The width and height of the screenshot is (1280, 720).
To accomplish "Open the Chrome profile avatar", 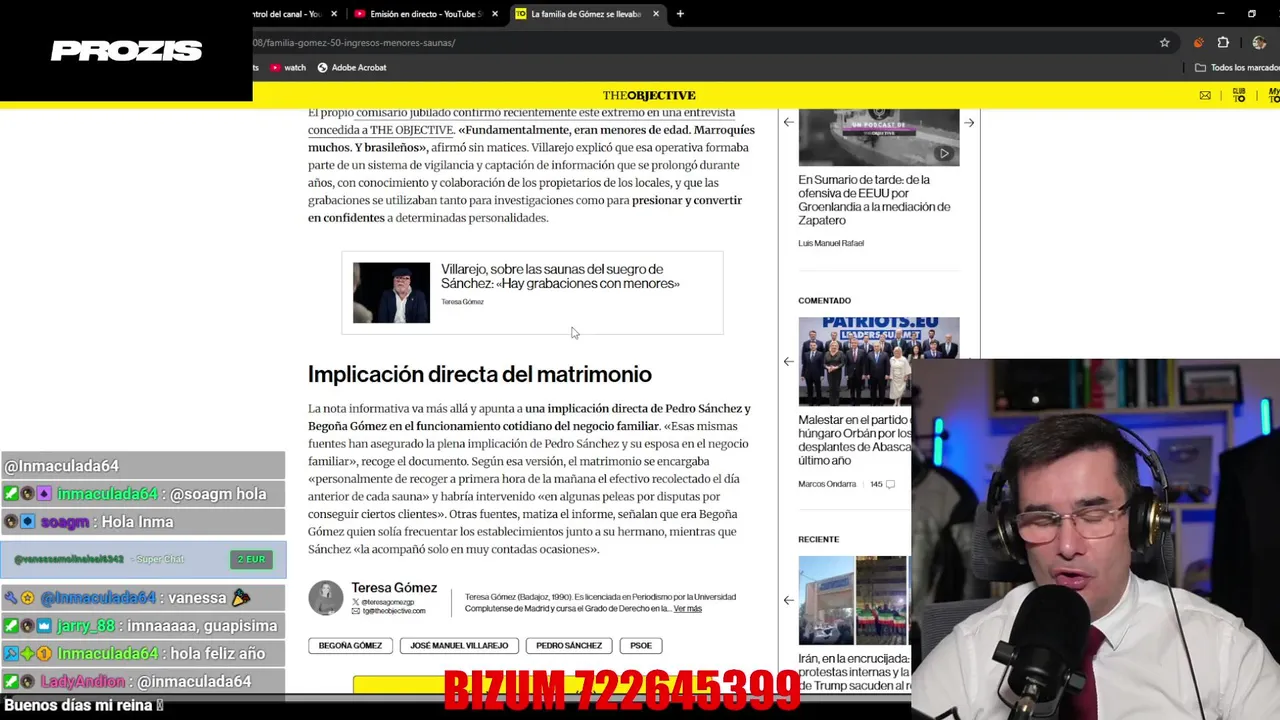I will pos(1259,43).
